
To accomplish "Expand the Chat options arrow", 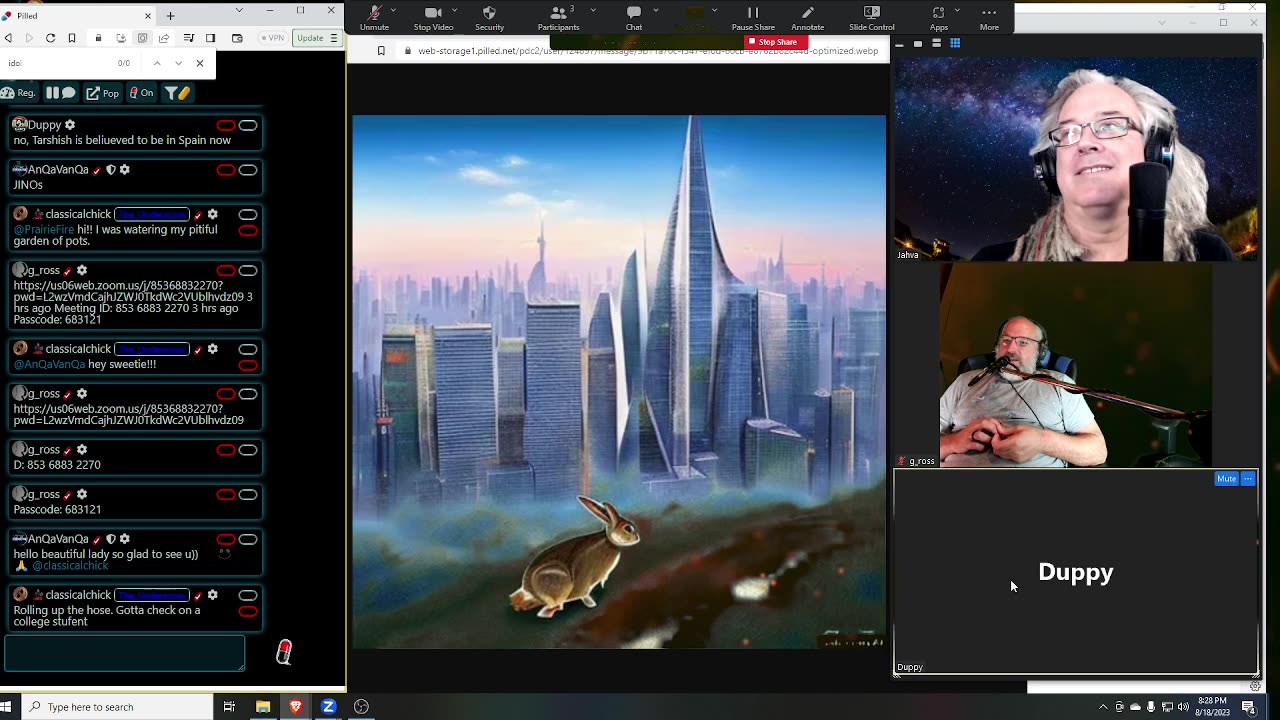I will click(x=658, y=10).
